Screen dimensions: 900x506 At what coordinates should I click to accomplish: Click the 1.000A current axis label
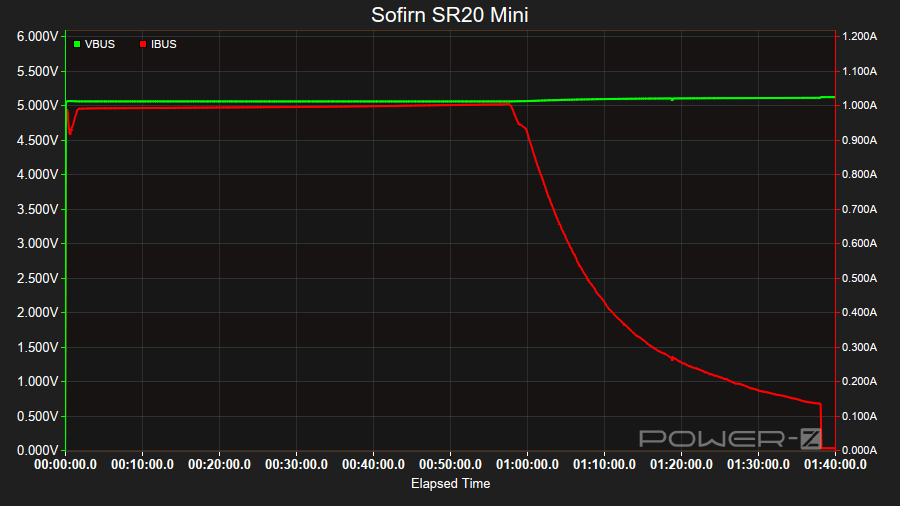(x=859, y=106)
